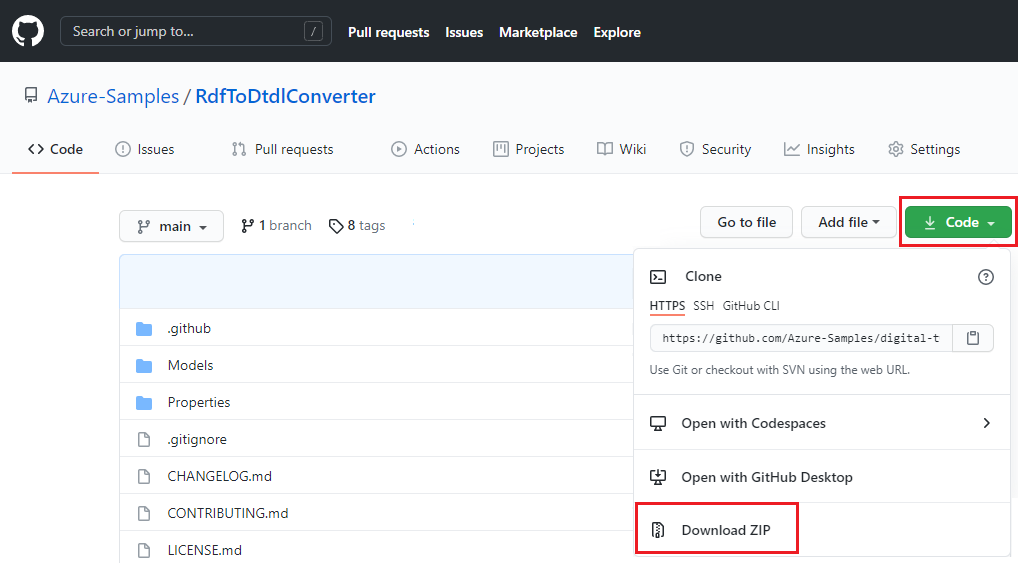This screenshot has height=563, width=1018.
Task: Select the GitHub CLI clone tab
Action: point(751,306)
